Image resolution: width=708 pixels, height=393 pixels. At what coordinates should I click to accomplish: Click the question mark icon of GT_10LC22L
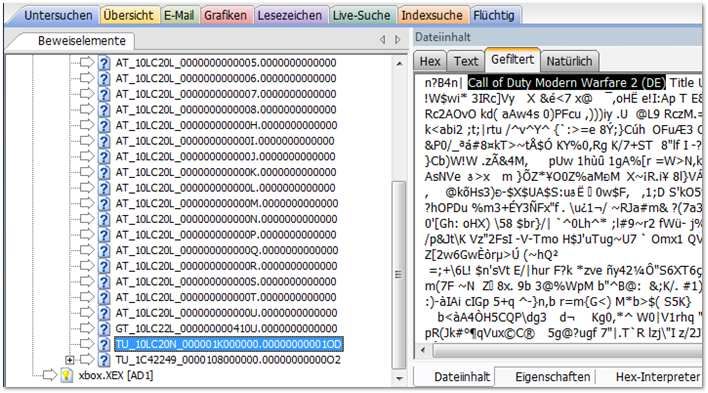pos(104,328)
